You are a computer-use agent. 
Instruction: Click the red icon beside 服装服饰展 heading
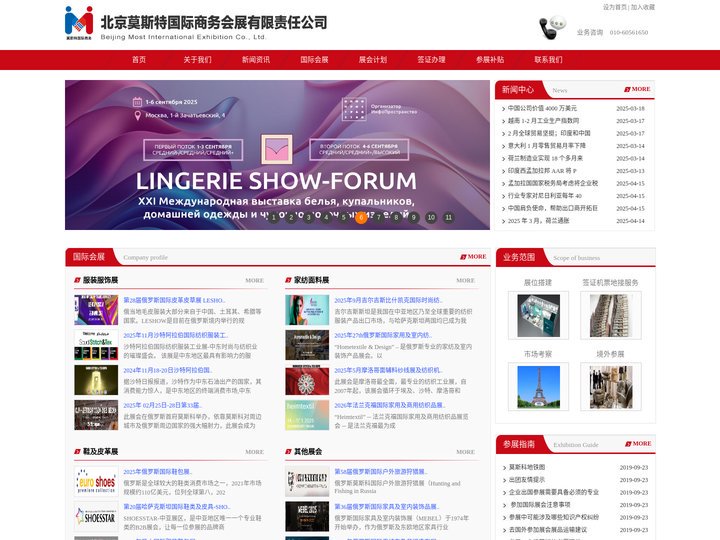(77, 280)
